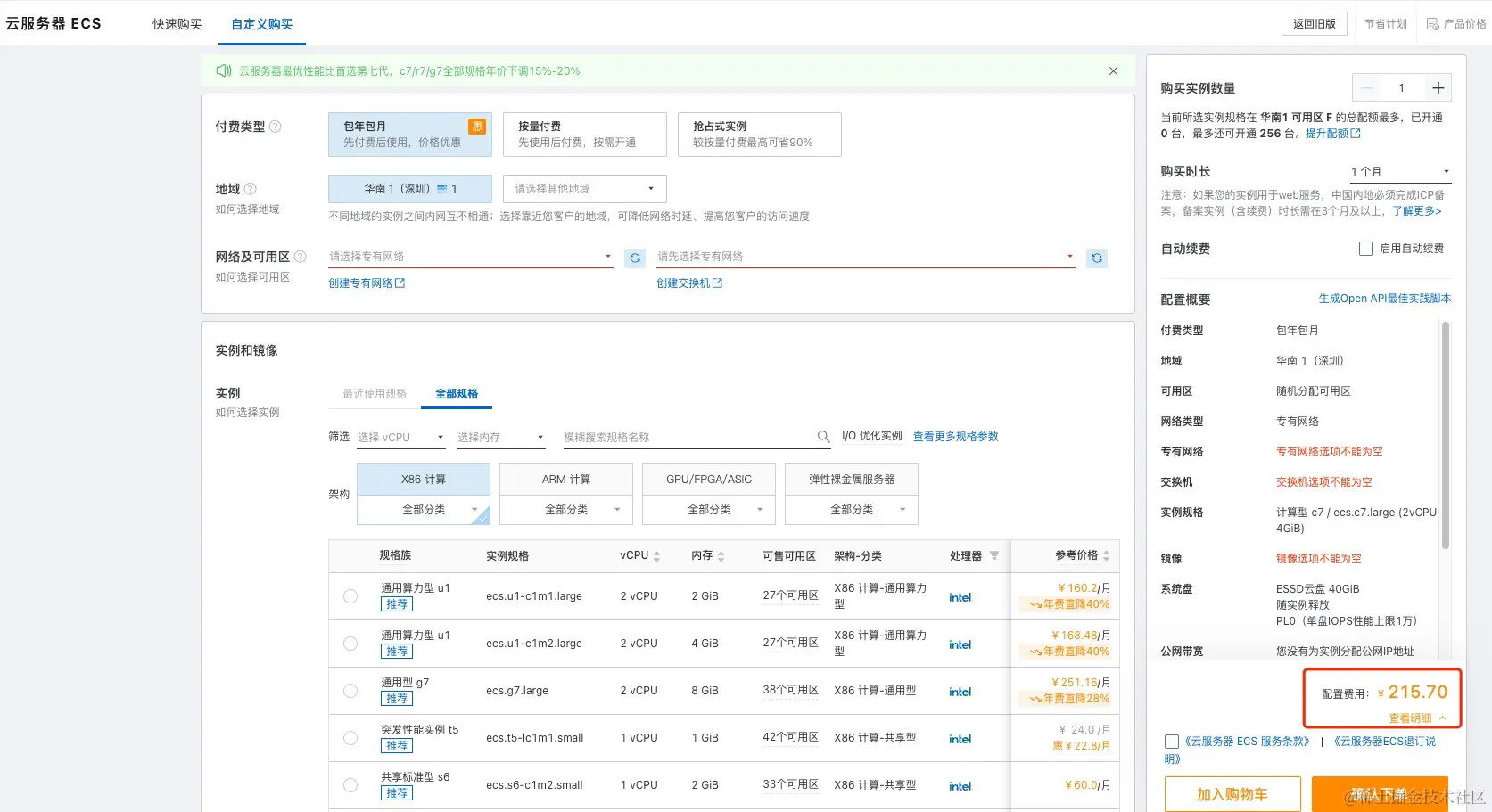Choose the 按量付费 billing type
The width and height of the screenshot is (1492, 812).
click(x=585, y=135)
